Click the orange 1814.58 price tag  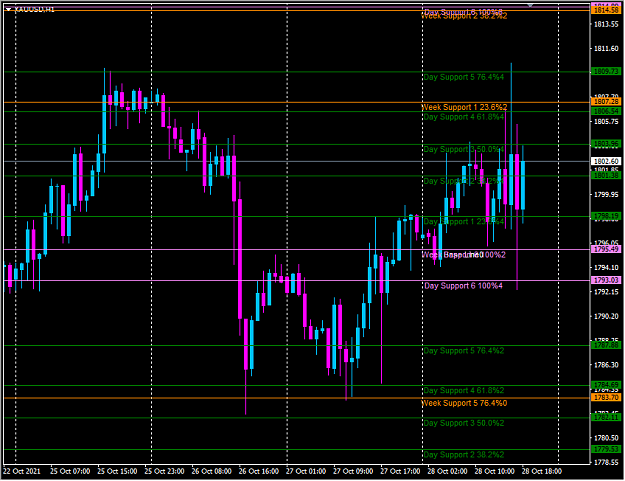[x=606, y=10]
